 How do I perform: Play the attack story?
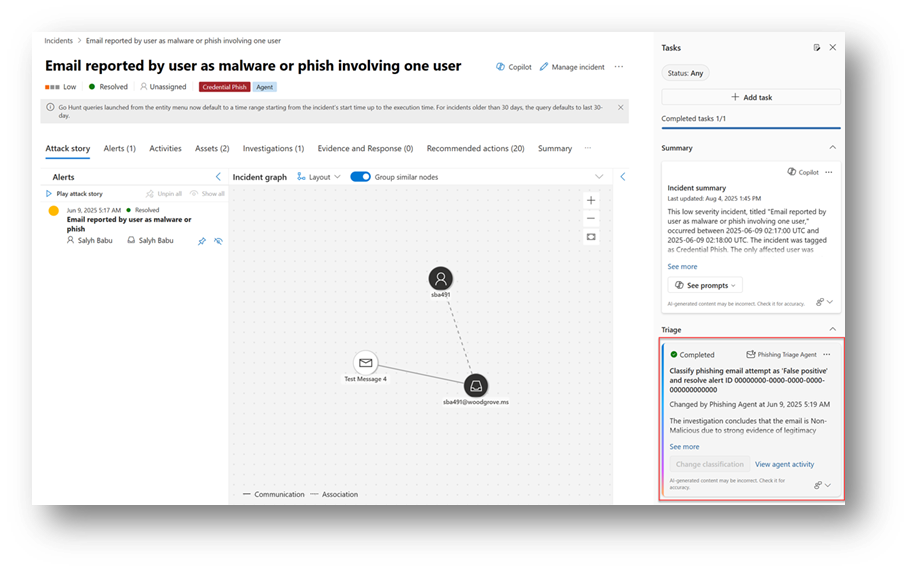pos(74,194)
